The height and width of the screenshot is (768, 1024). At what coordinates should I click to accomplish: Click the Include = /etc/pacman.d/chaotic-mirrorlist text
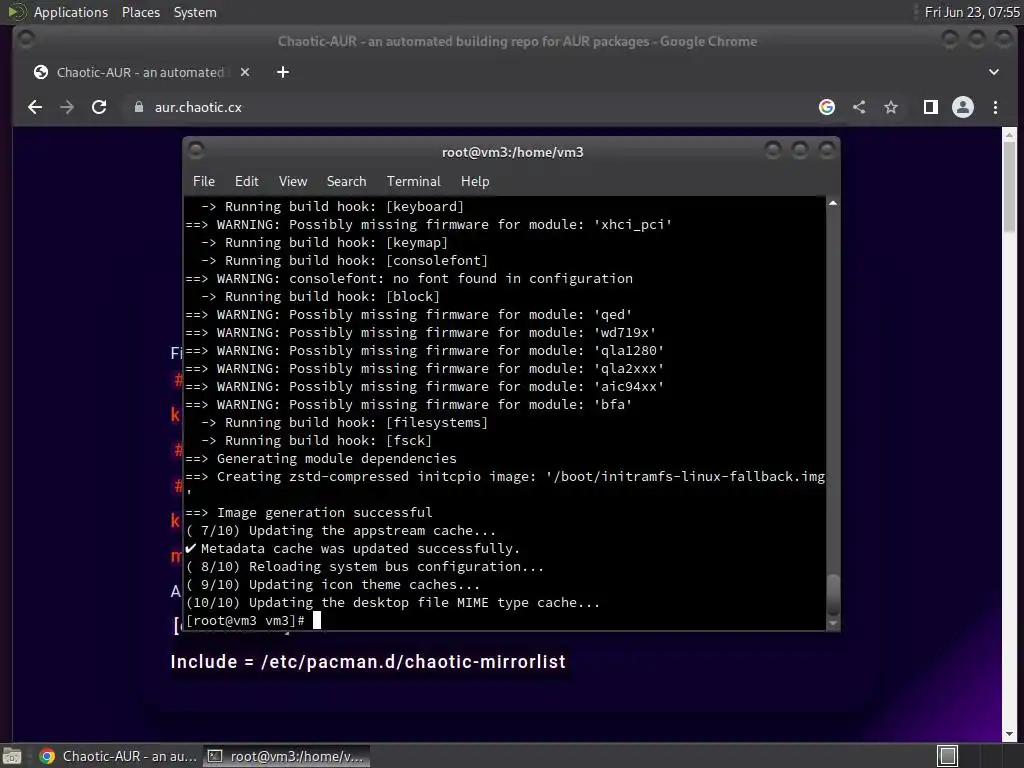[368, 662]
